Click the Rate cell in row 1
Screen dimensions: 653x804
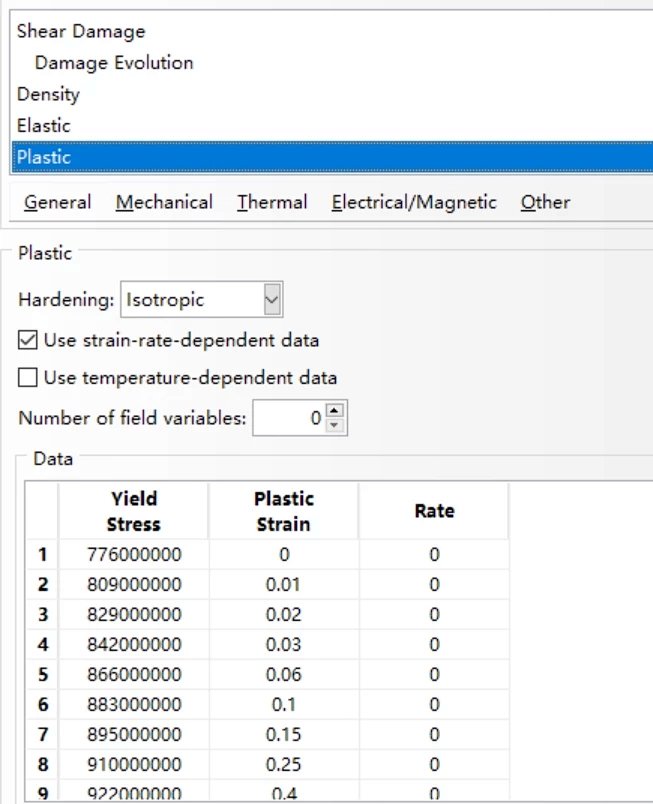click(x=434, y=554)
